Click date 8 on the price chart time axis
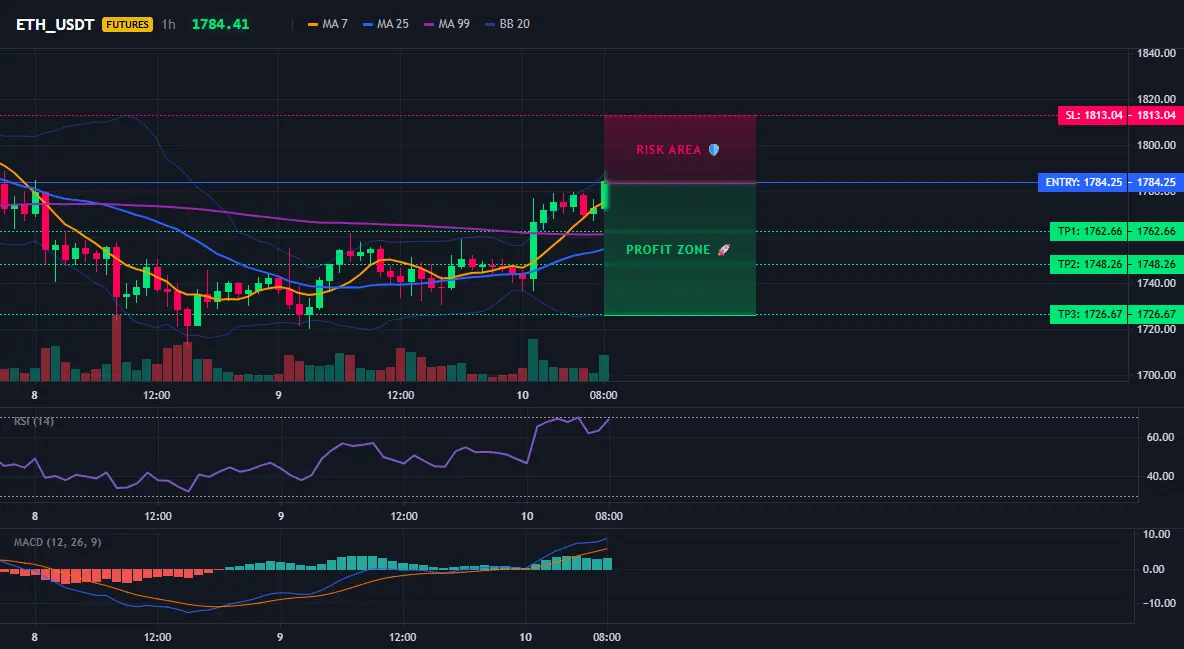The image size is (1184, 649). (34, 395)
